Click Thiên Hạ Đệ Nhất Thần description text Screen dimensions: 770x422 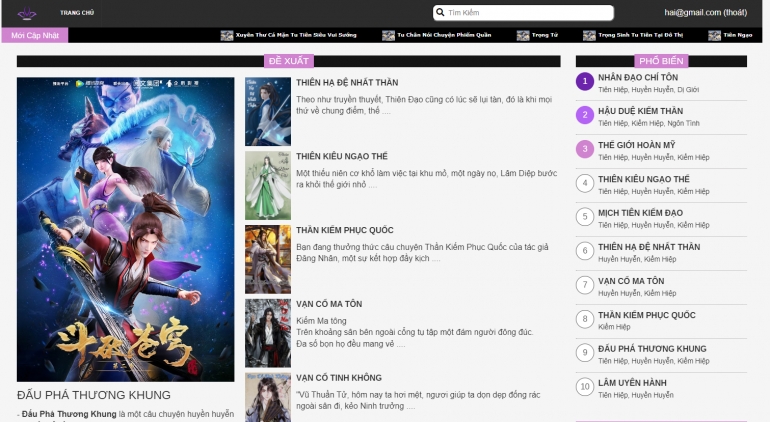click(424, 105)
